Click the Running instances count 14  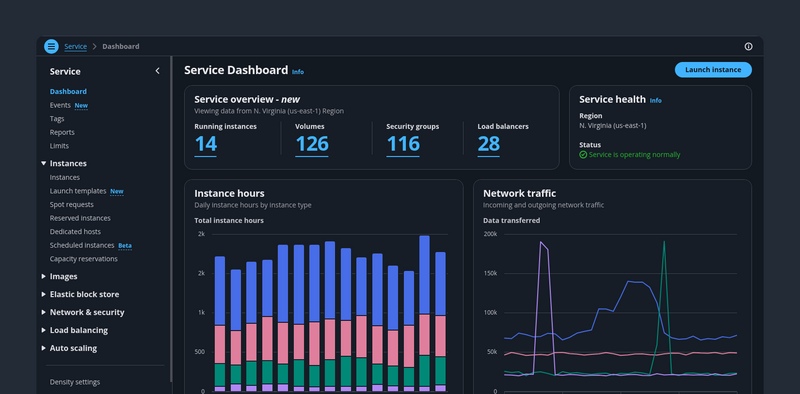pyautogui.click(x=206, y=144)
